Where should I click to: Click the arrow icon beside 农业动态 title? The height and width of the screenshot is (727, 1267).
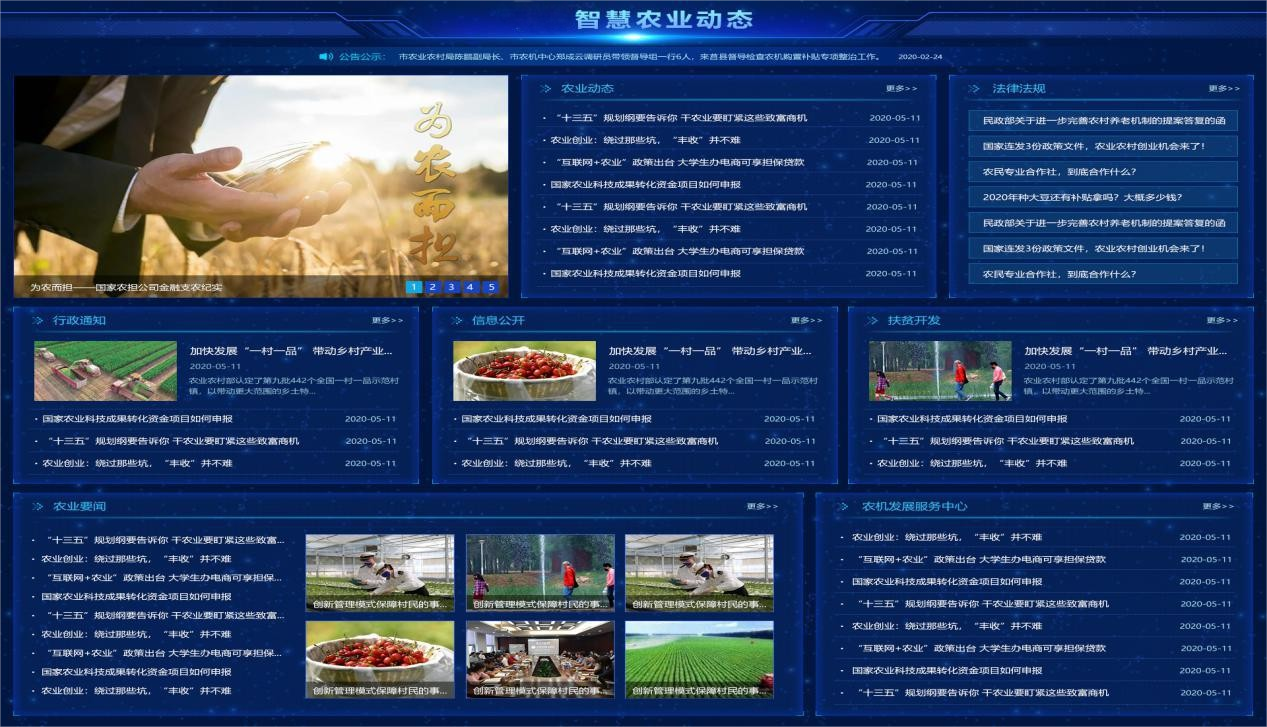[545, 89]
